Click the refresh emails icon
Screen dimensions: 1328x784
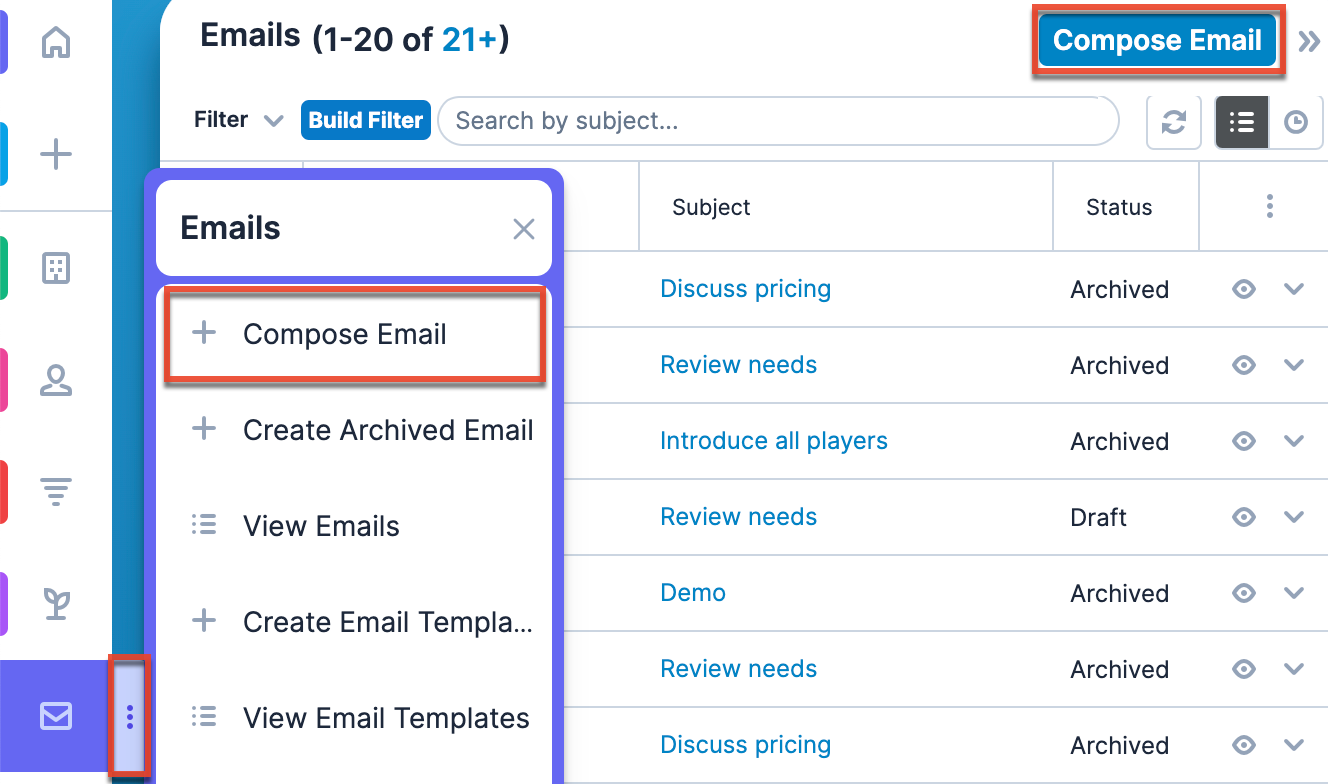[1173, 121]
